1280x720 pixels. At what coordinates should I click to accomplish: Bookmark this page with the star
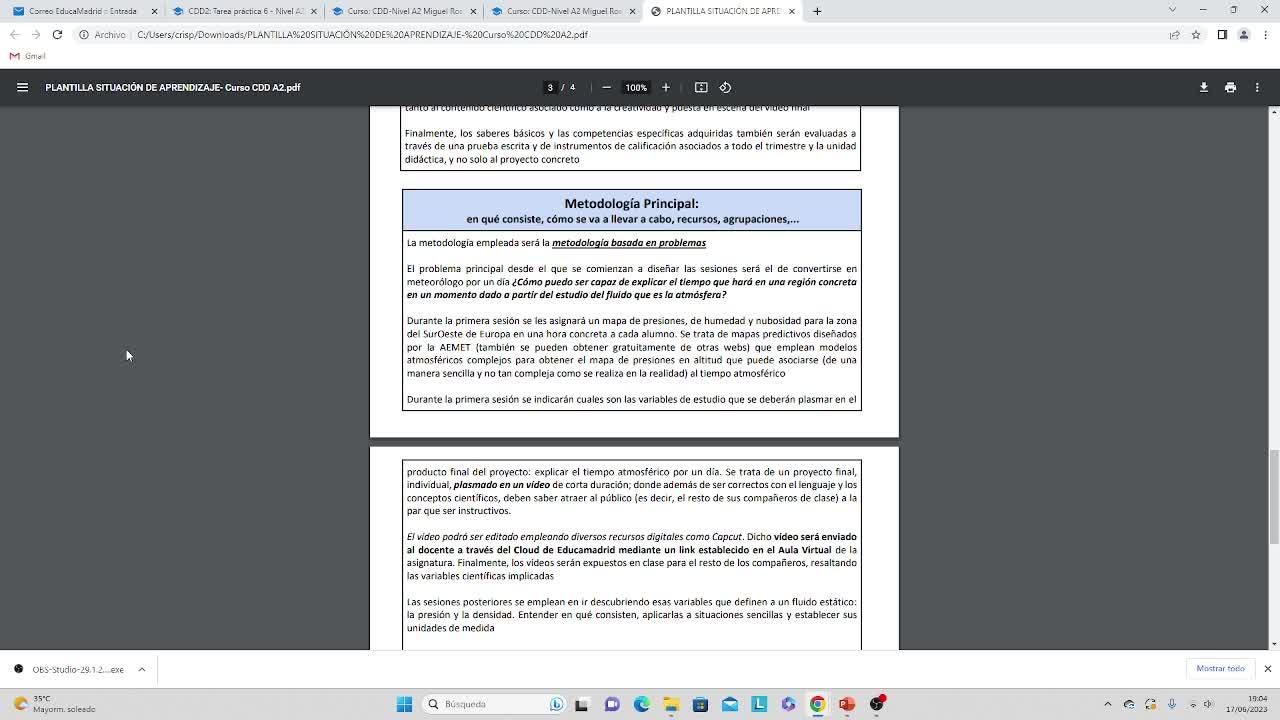pos(1195,34)
